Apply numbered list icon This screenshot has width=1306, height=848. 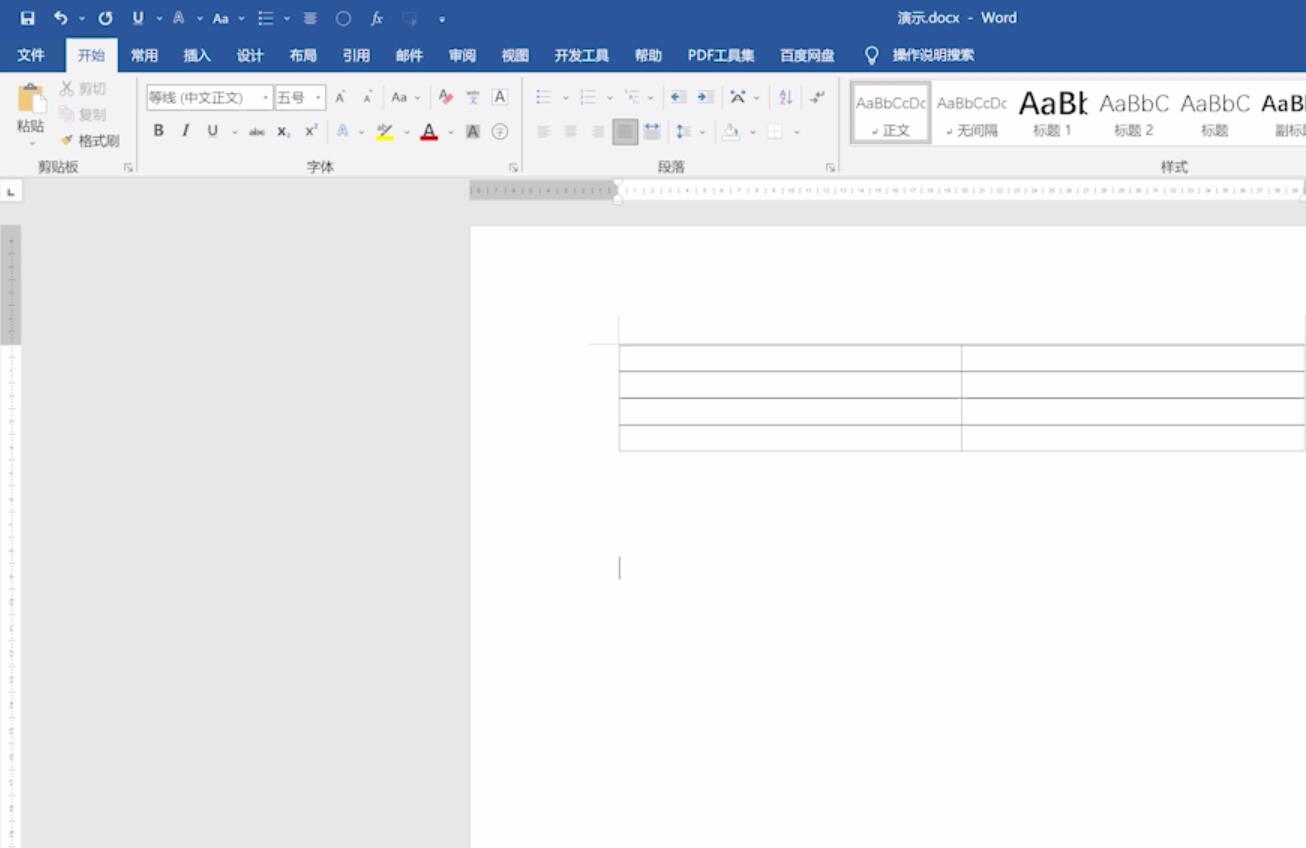588,97
